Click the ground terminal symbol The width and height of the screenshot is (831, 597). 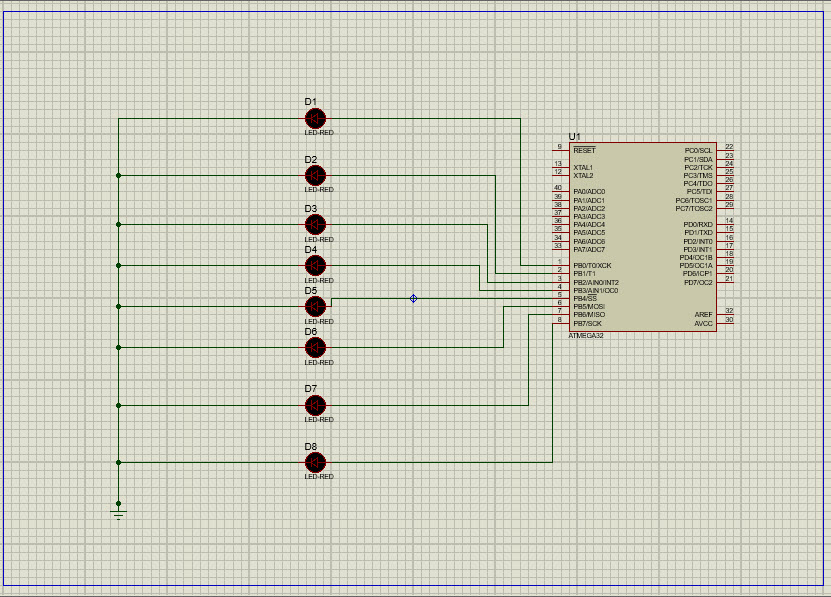pyautogui.click(x=119, y=513)
